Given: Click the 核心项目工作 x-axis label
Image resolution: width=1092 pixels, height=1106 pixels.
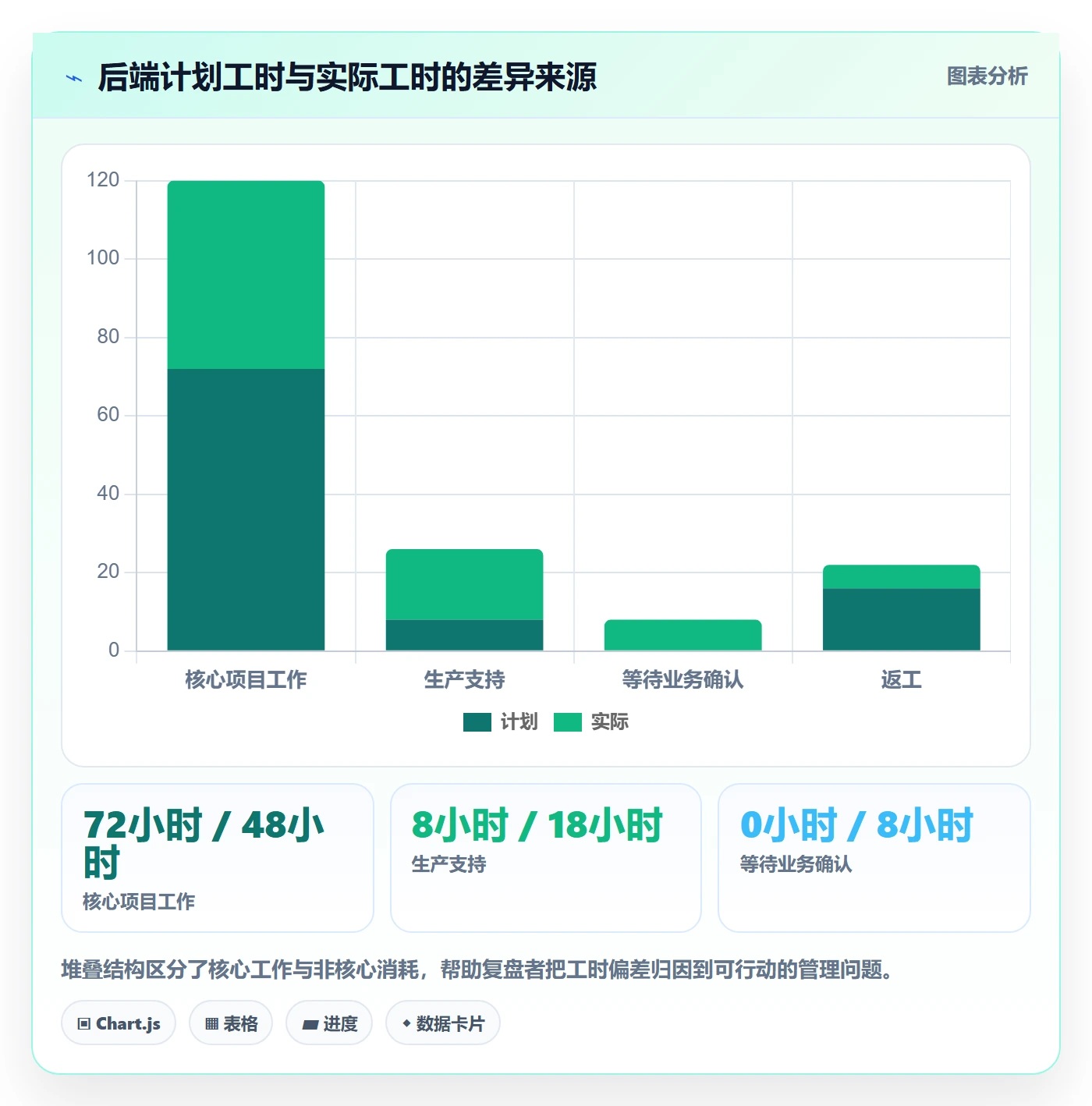Looking at the screenshot, I should tap(246, 680).
